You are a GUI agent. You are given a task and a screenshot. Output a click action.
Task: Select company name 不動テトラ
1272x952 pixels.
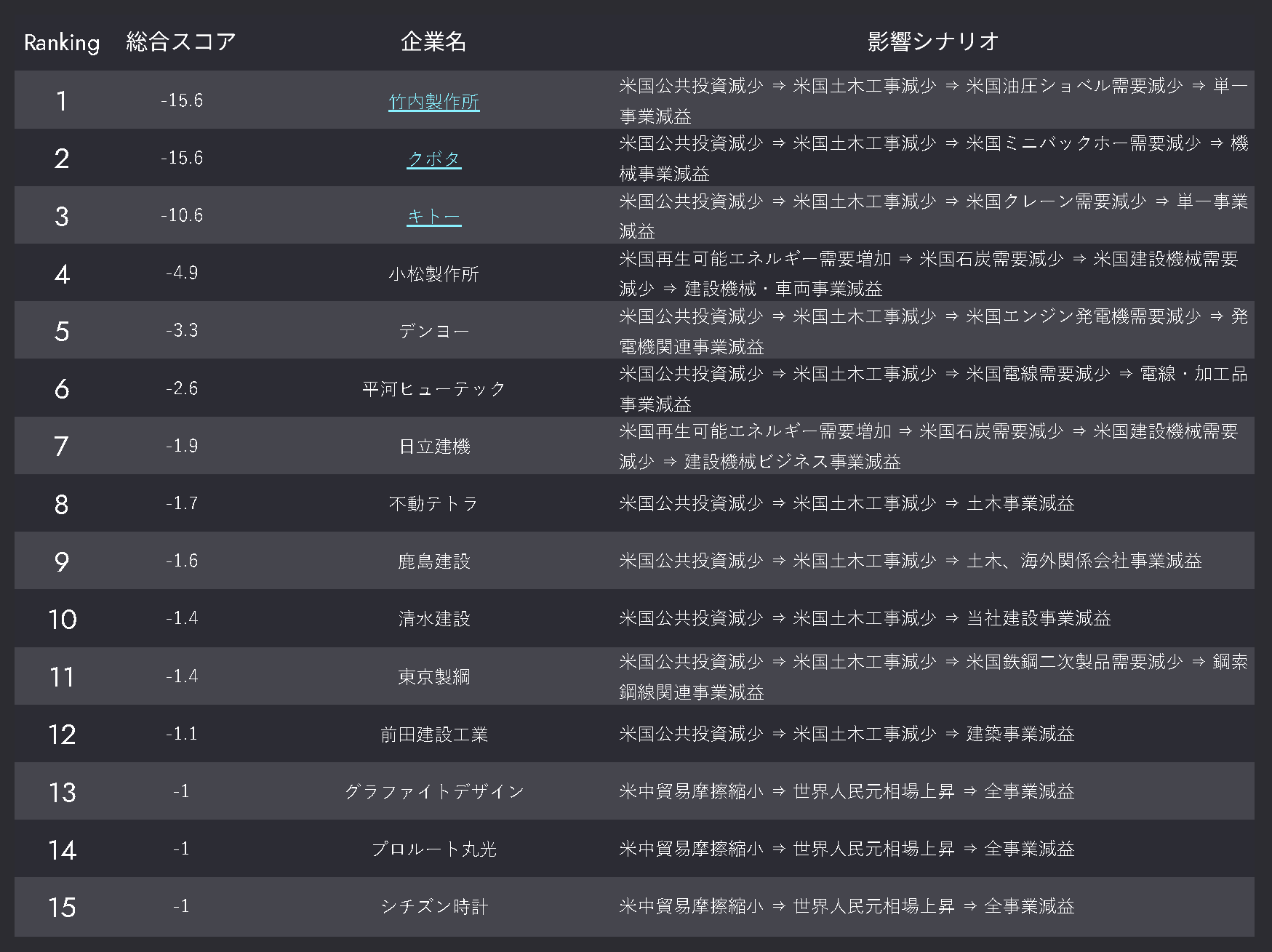coord(433,504)
